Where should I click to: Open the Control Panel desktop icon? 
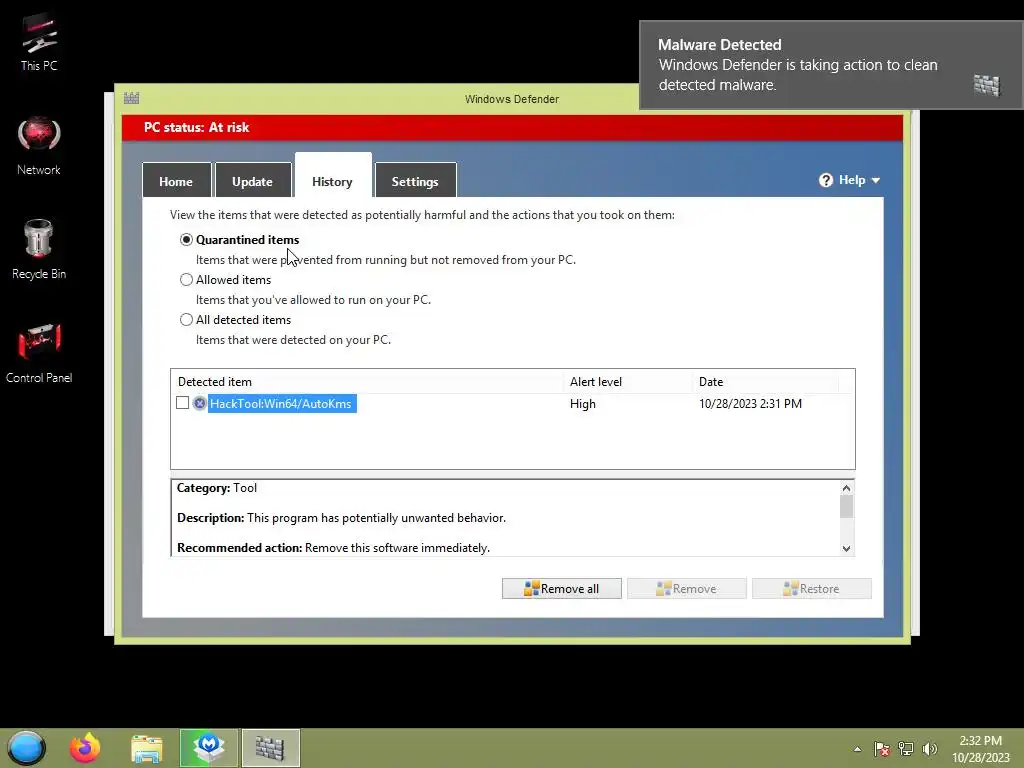[x=39, y=353]
